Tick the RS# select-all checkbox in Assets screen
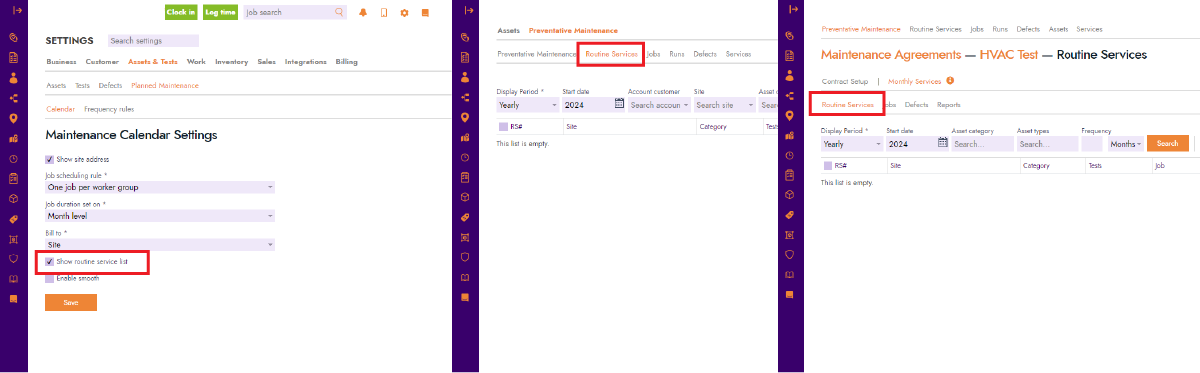The height and width of the screenshot is (373, 1200). tap(503, 127)
